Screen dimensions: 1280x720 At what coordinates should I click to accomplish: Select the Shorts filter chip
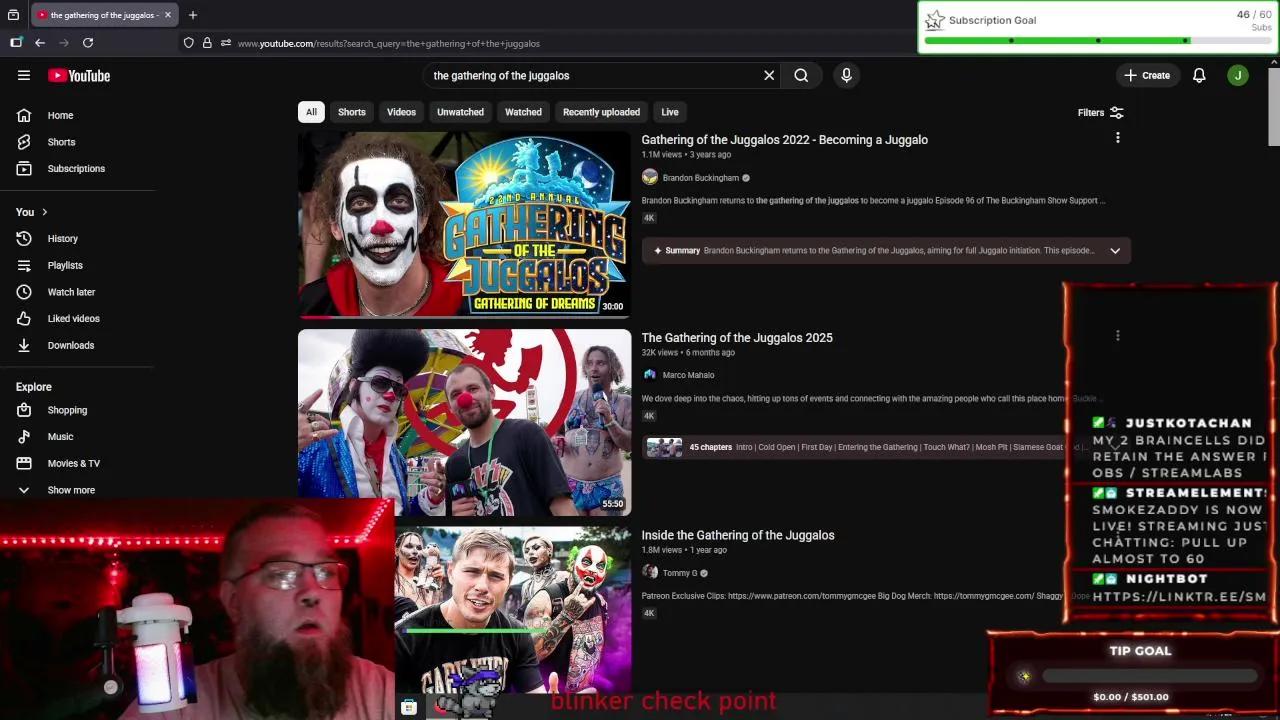(x=352, y=112)
